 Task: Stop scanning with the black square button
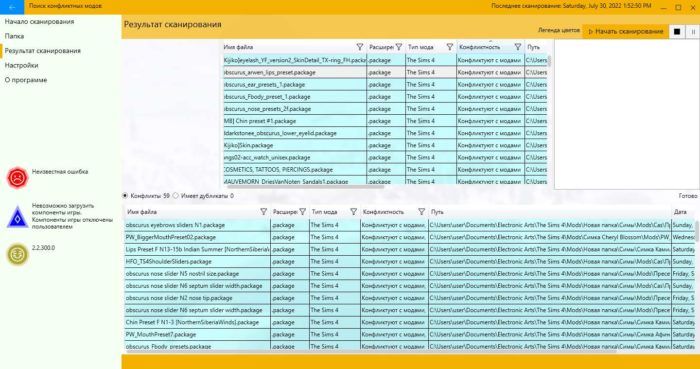[x=677, y=32]
